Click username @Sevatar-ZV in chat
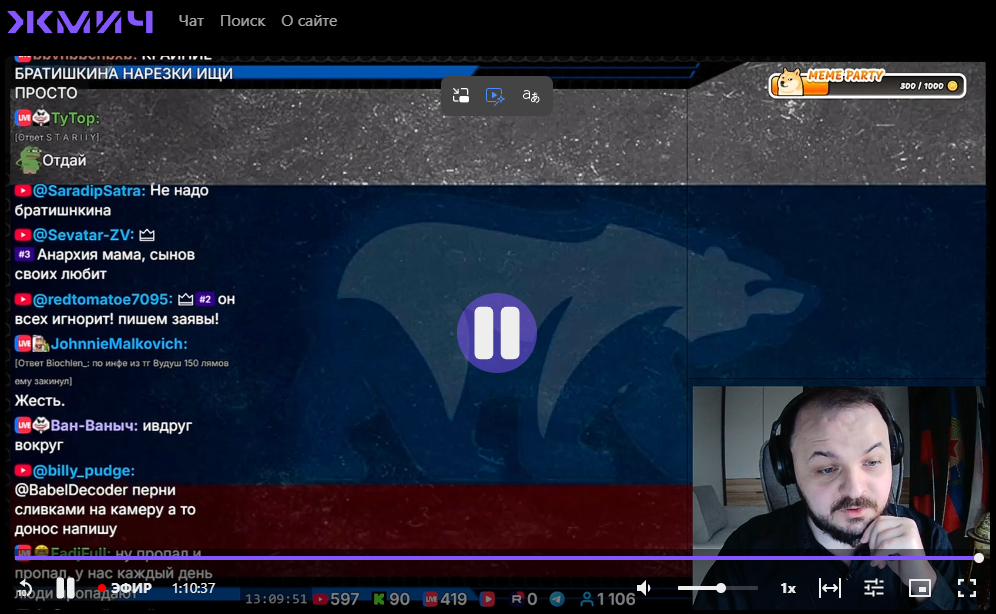This screenshot has height=614, width=996. point(83,235)
